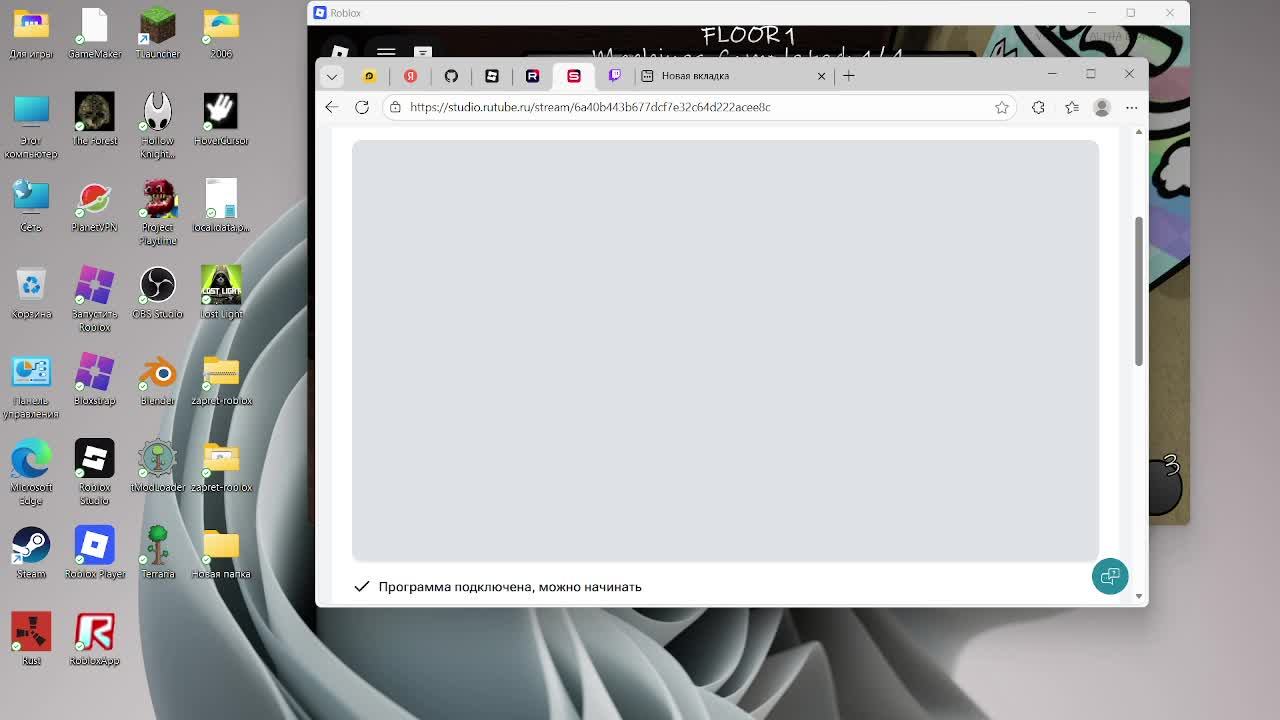Select the Rust desktop icon
This screenshot has width=1280, height=720.
tap(31, 641)
